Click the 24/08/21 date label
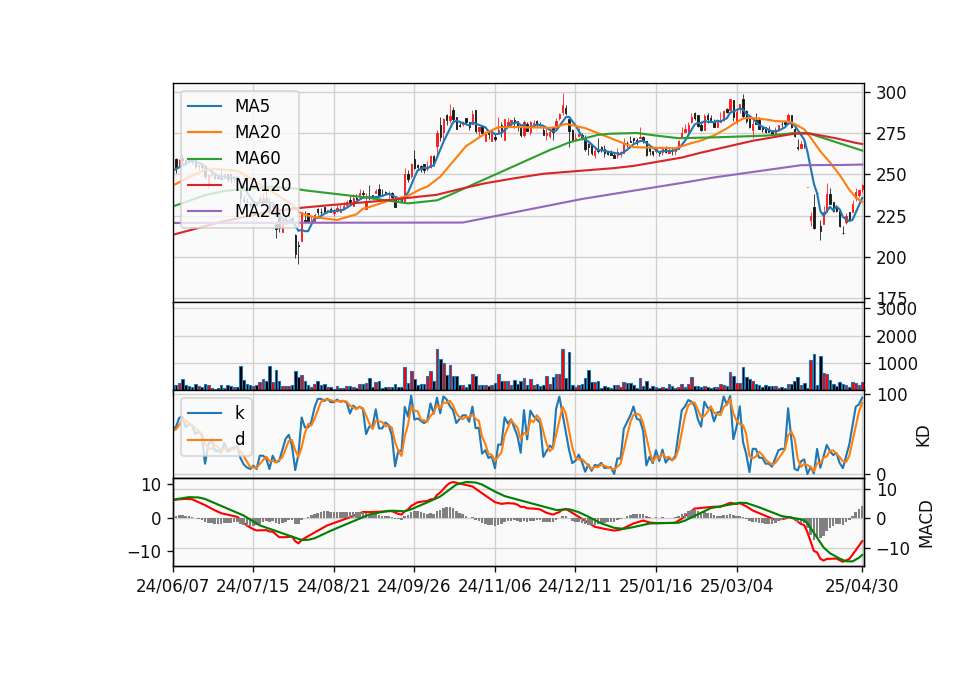This screenshot has height=690, width=960. pyautogui.click(x=334, y=586)
